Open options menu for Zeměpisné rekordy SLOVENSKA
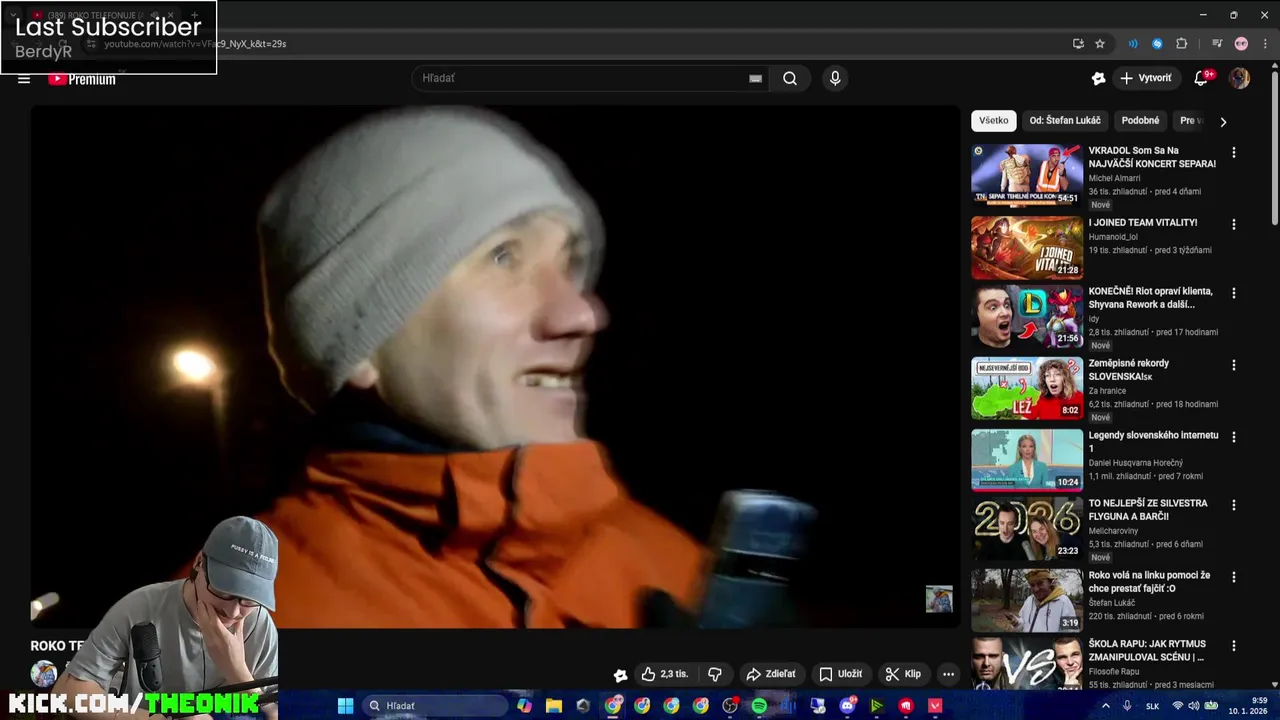1280x720 pixels. 1233,365
